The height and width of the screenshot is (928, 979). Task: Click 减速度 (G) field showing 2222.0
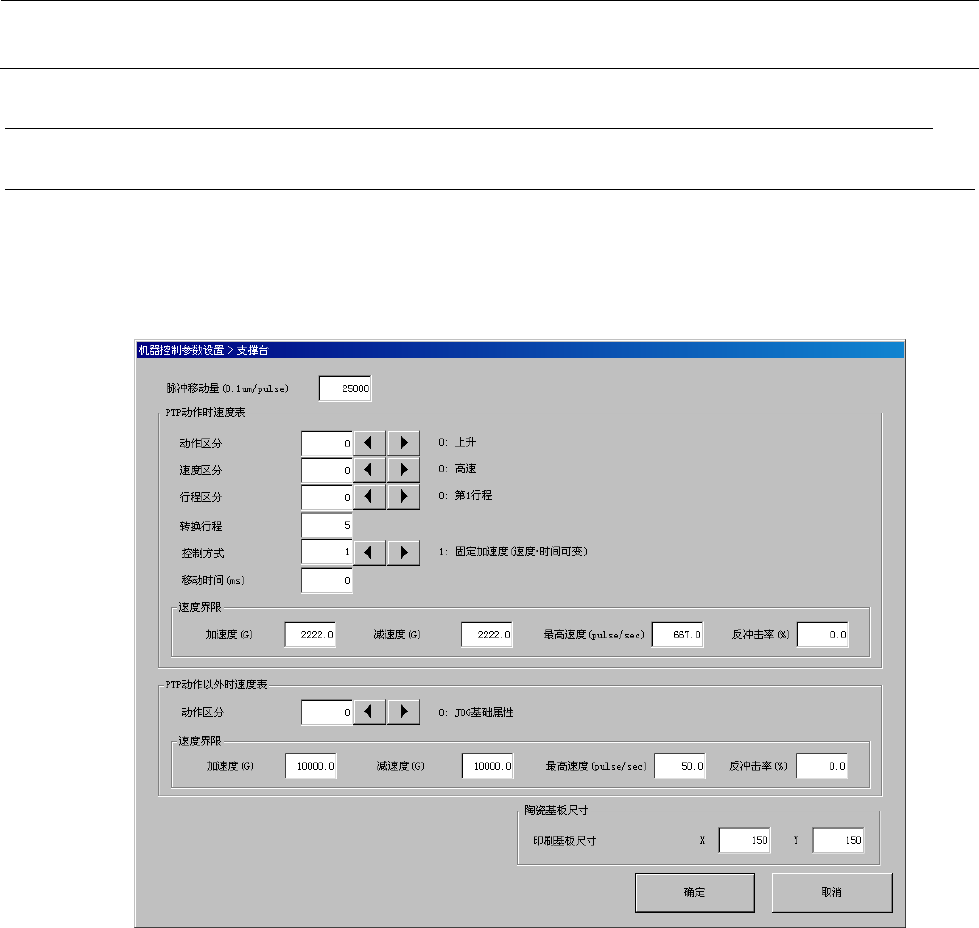click(x=487, y=634)
